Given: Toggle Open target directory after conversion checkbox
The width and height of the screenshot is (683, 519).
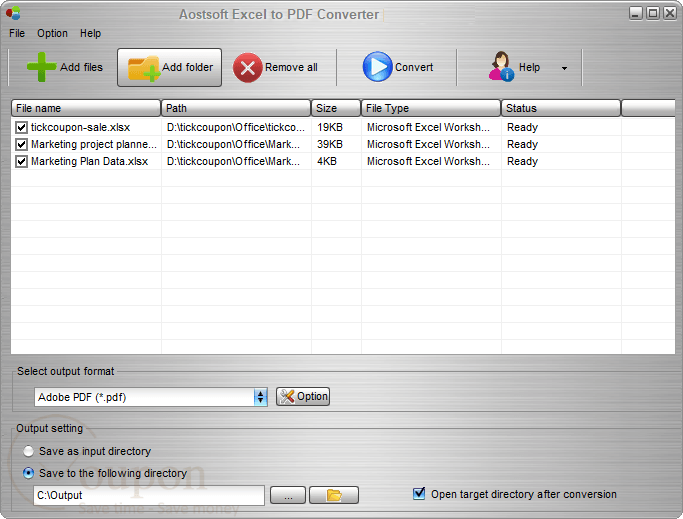Looking at the screenshot, I should 419,494.
